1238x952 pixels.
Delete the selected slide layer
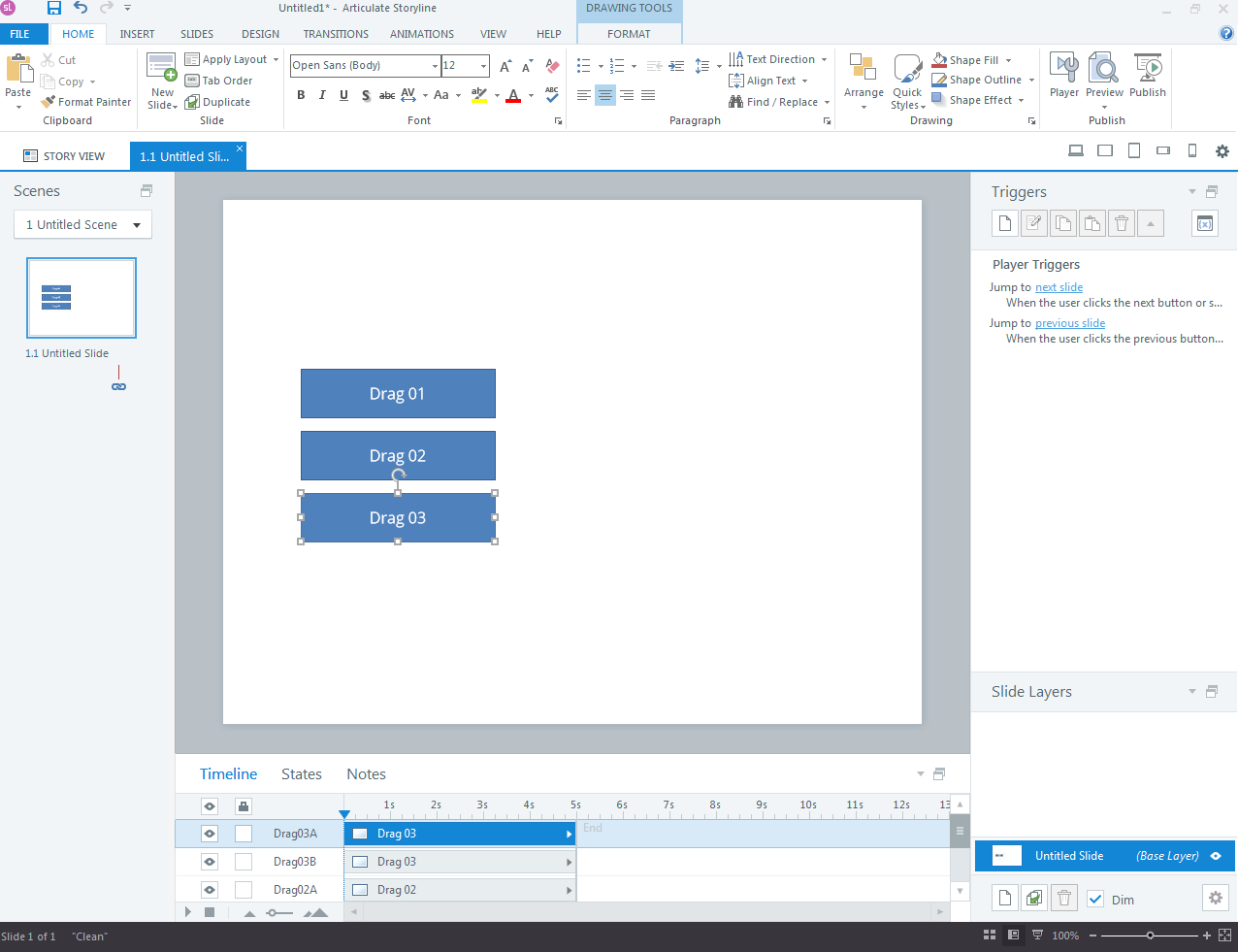coord(1064,899)
